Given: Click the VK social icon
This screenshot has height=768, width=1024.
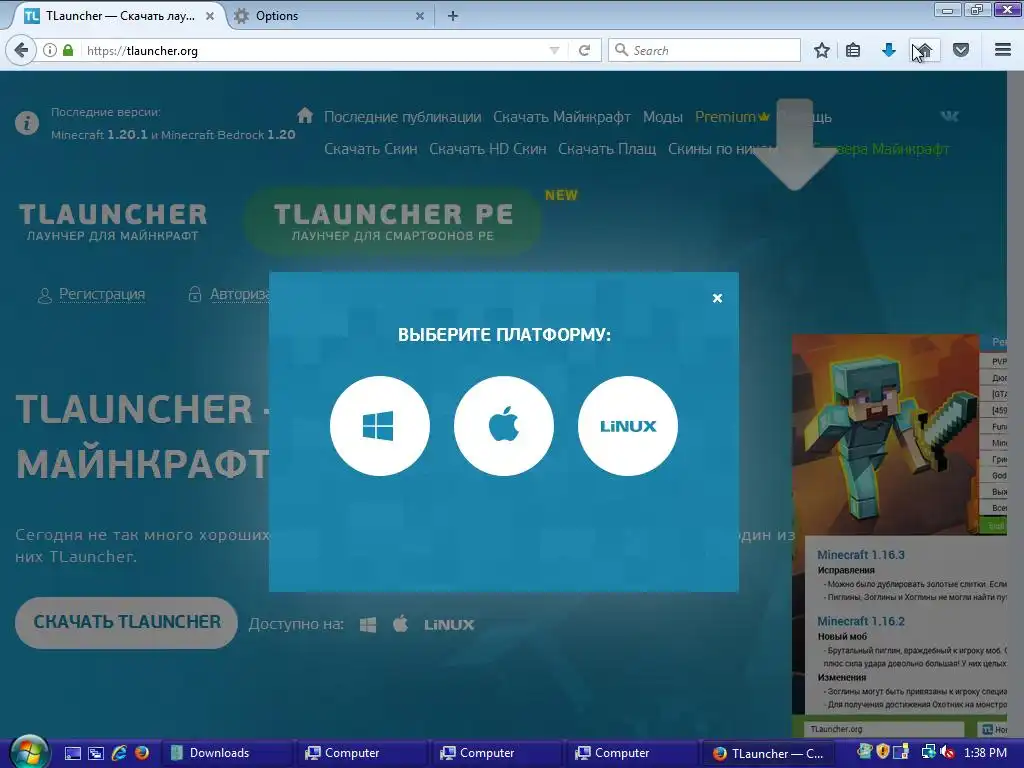Looking at the screenshot, I should click(x=950, y=116).
